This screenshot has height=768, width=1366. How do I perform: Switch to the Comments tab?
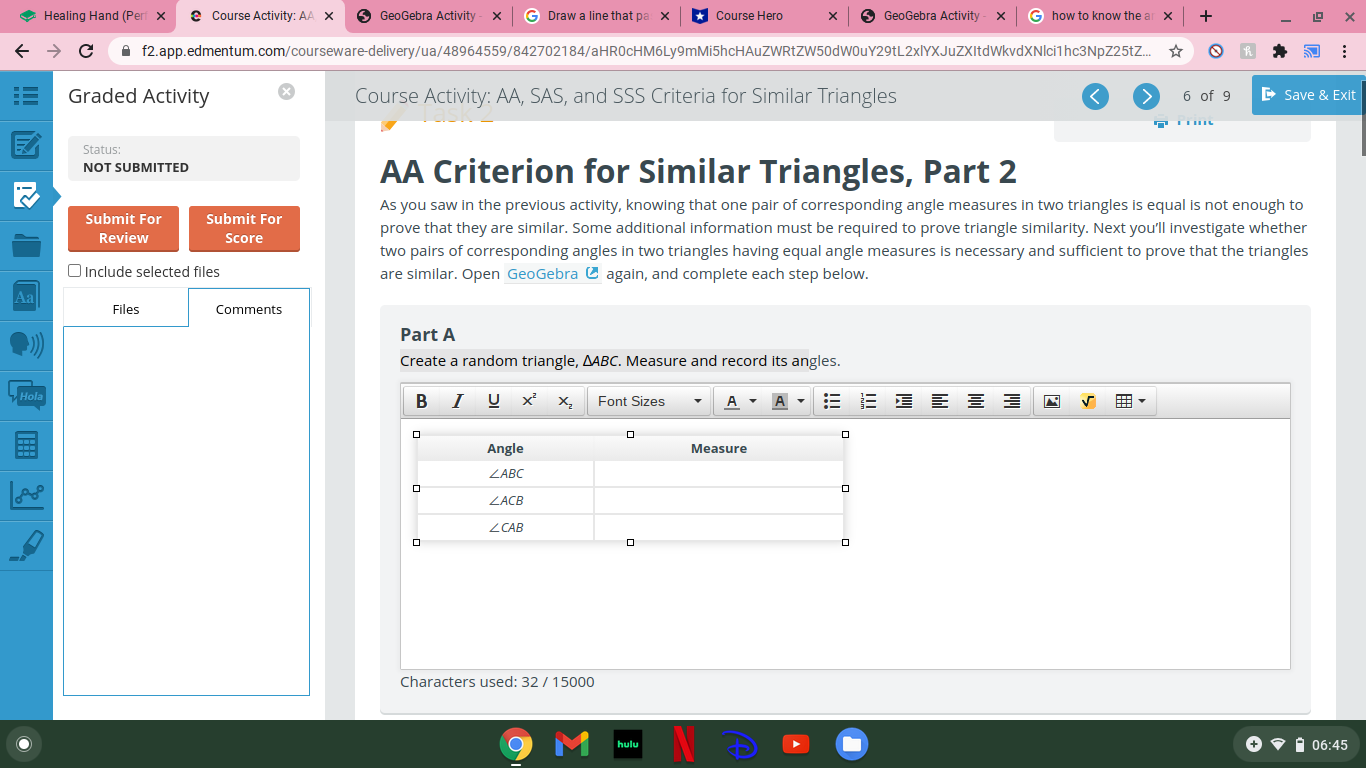point(249,309)
